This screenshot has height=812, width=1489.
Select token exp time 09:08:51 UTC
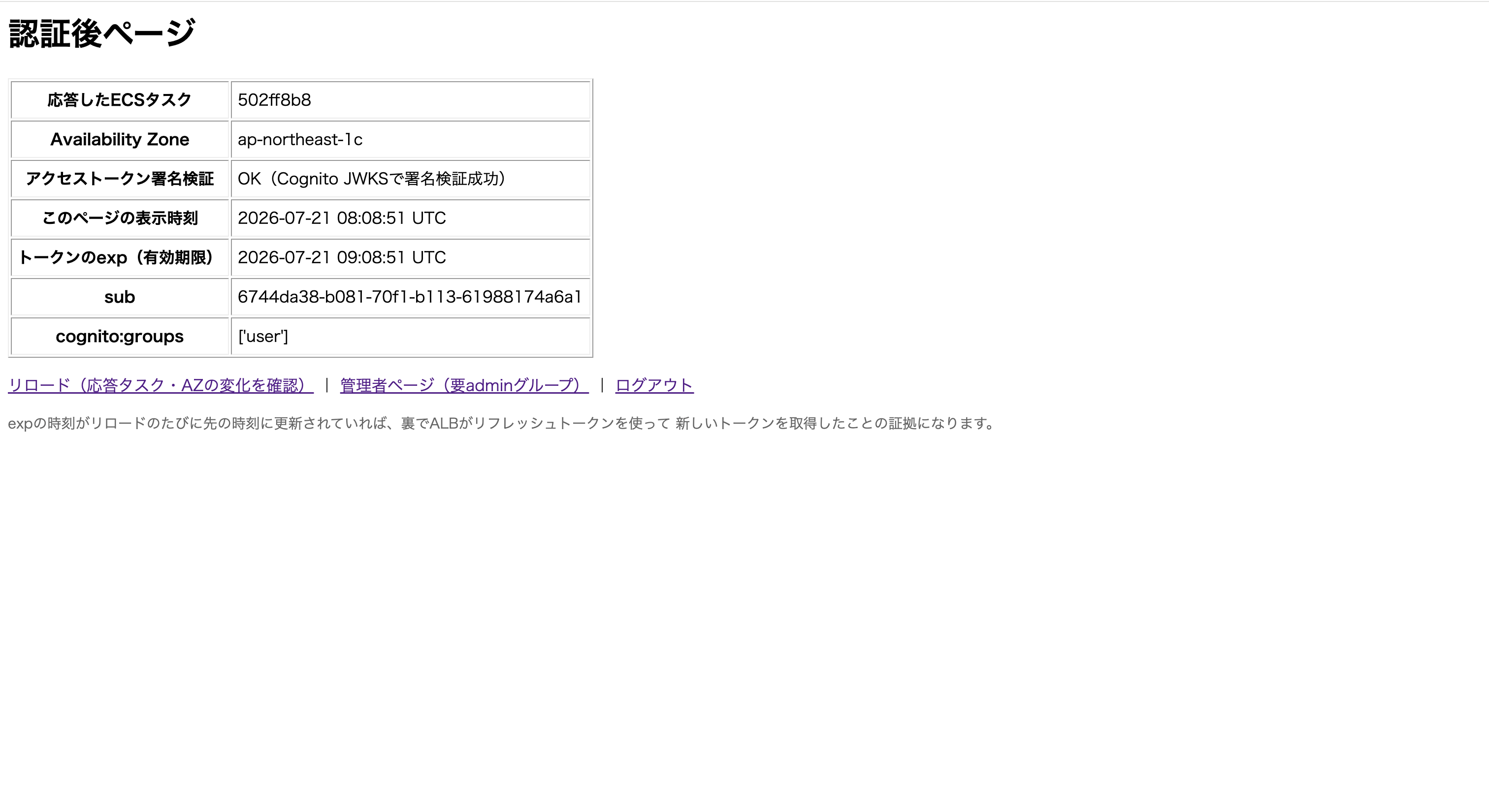pos(342,257)
